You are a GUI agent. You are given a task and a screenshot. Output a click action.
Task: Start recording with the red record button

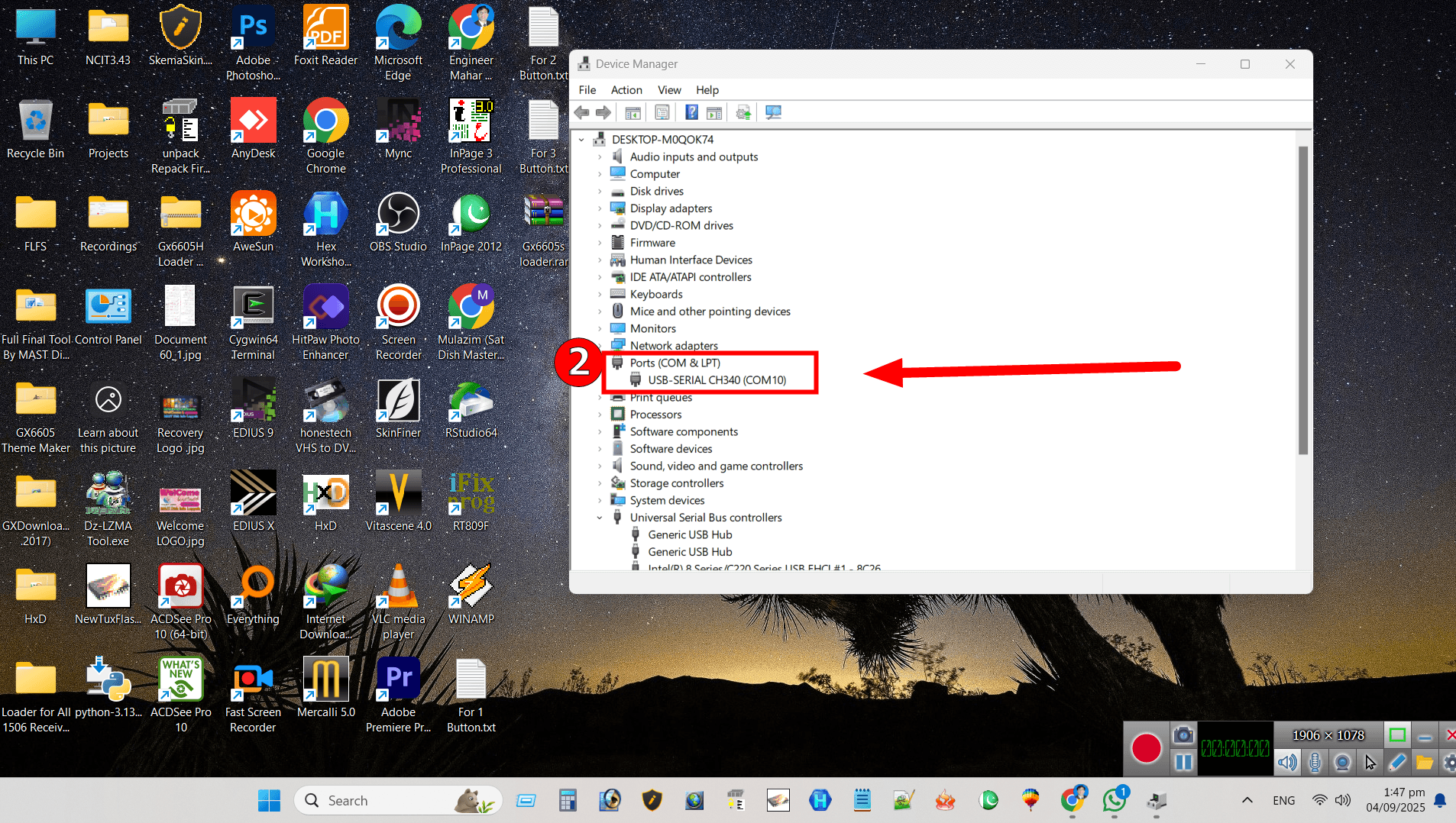(1146, 748)
